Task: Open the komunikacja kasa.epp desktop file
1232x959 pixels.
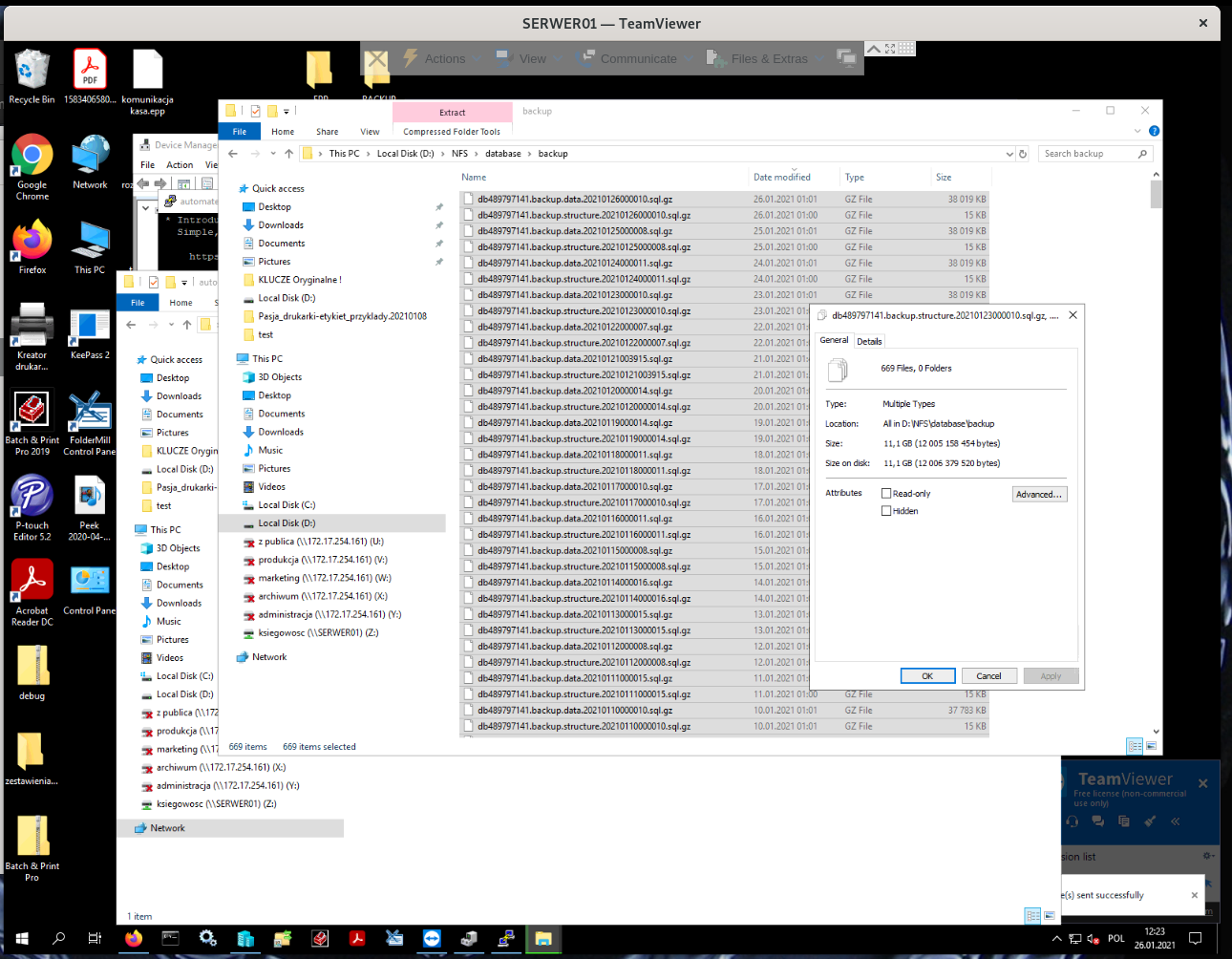Action: (x=147, y=82)
